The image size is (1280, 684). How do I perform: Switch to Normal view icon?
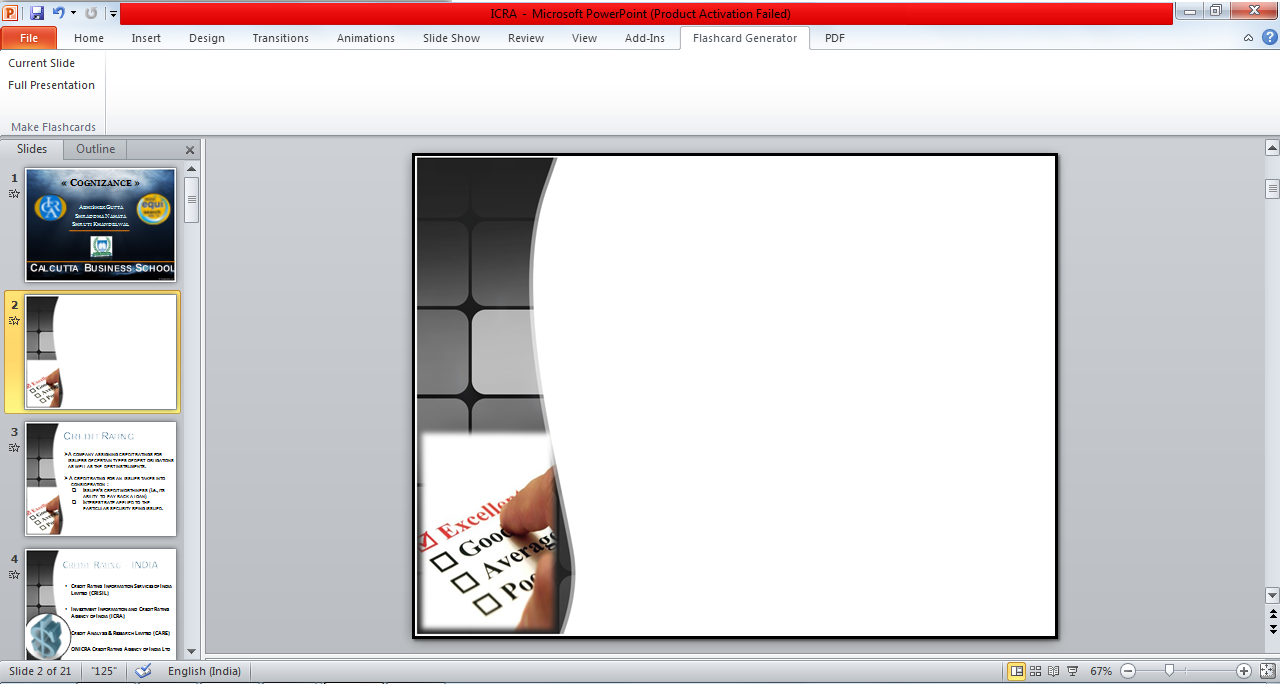coord(1017,671)
